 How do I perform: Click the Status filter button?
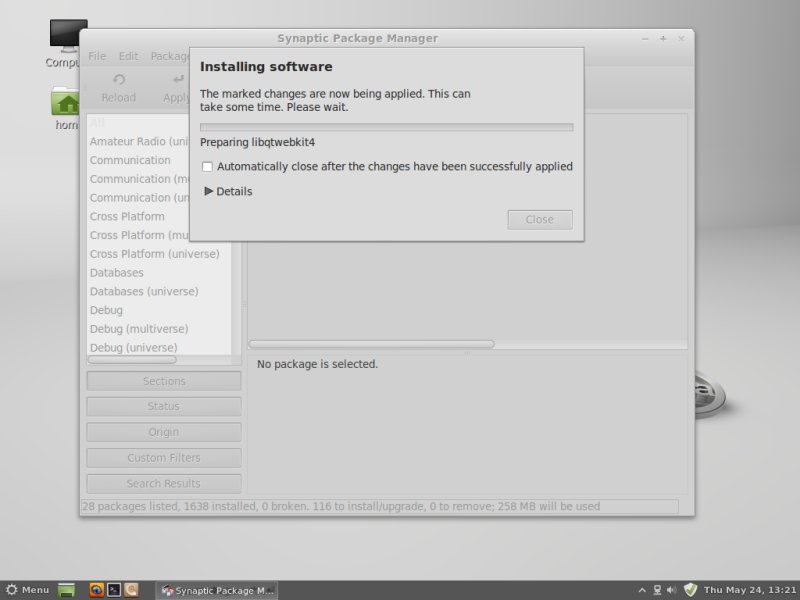click(x=164, y=407)
